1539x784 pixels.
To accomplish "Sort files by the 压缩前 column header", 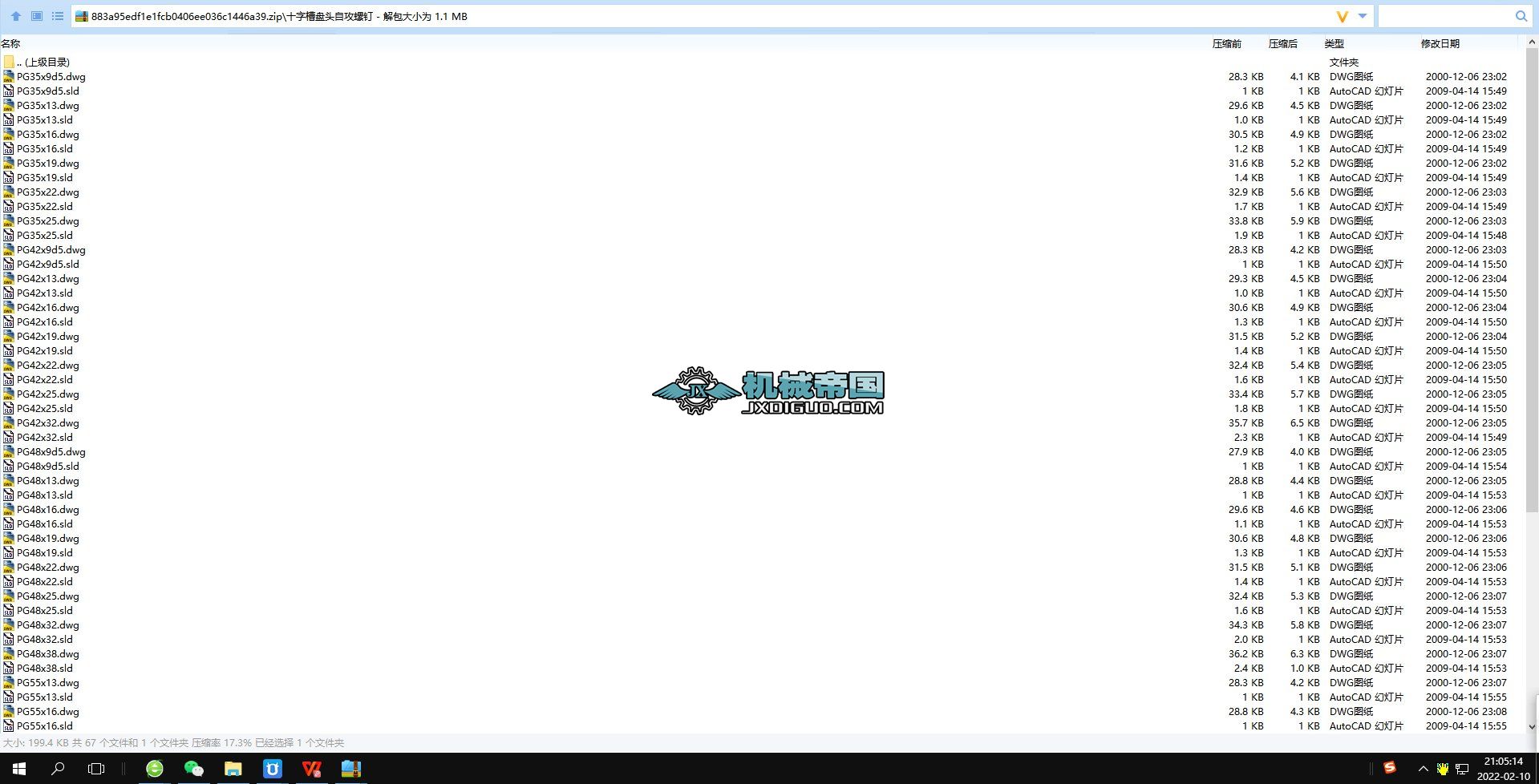I will tap(1226, 44).
